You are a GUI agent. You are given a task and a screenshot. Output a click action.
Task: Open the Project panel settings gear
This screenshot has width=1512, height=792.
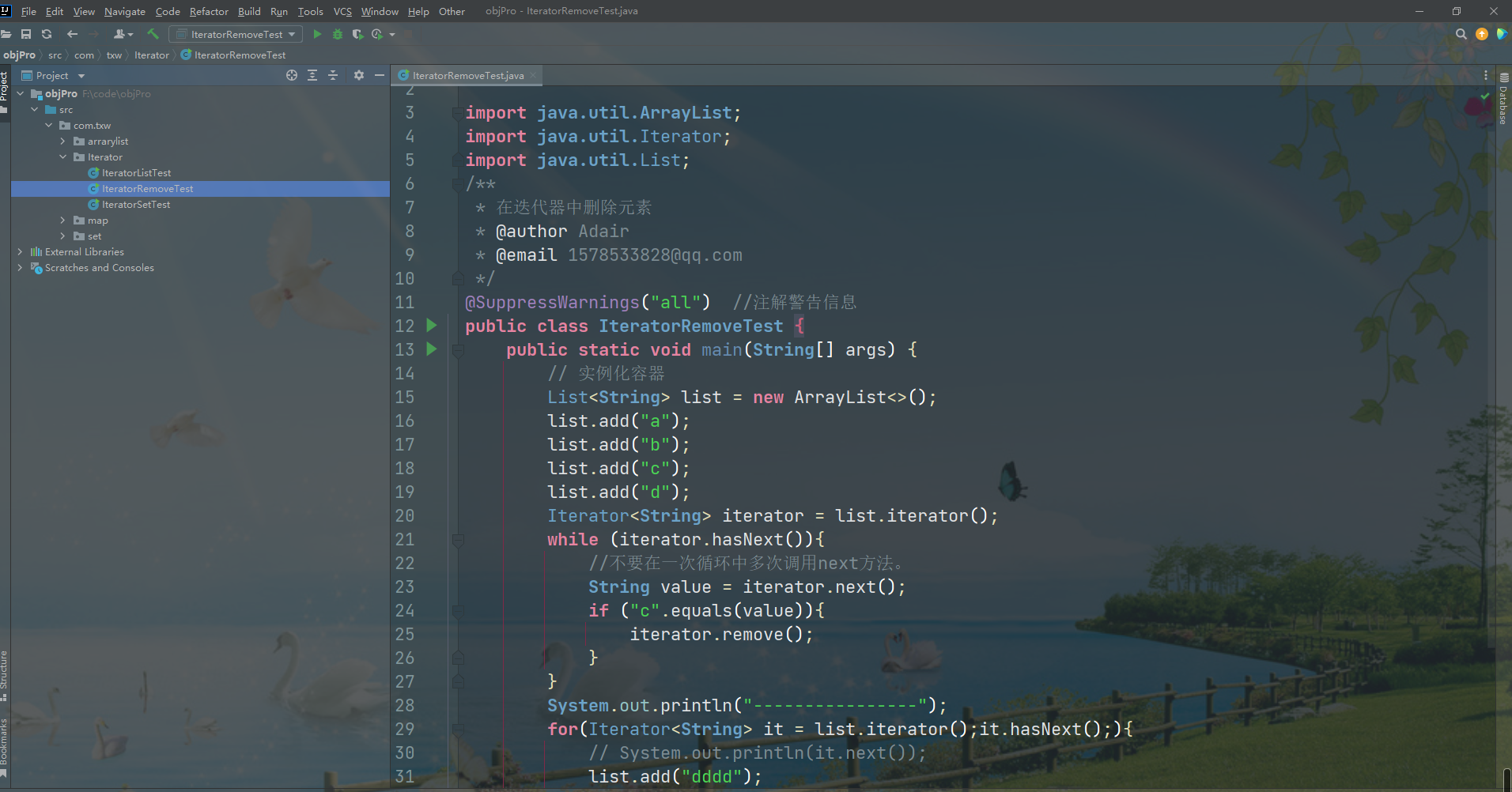coord(359,75)
